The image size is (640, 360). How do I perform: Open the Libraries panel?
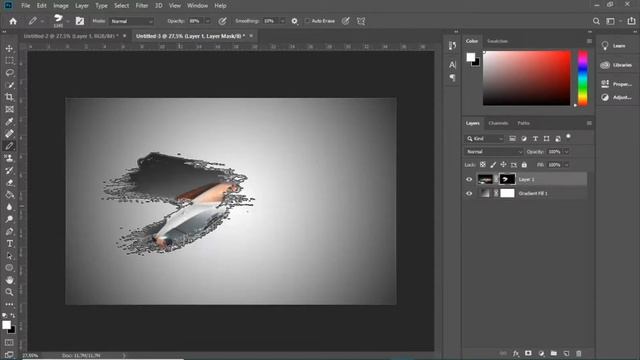click(x=617, y=65)
